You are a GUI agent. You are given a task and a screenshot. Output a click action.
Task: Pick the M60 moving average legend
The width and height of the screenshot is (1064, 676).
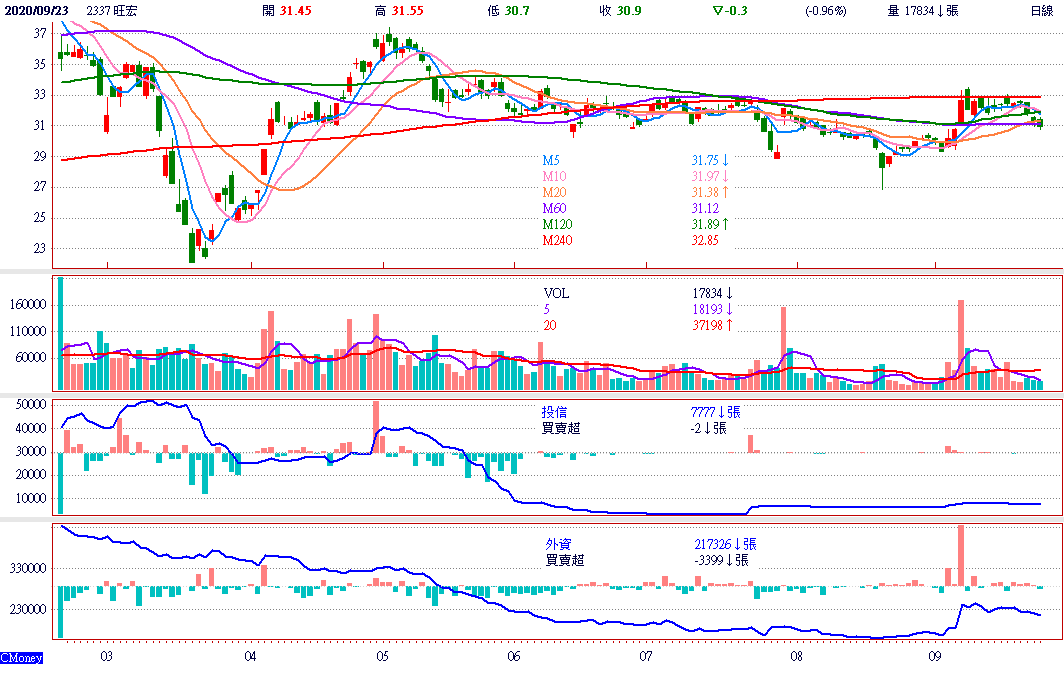(x=554, y=208)
